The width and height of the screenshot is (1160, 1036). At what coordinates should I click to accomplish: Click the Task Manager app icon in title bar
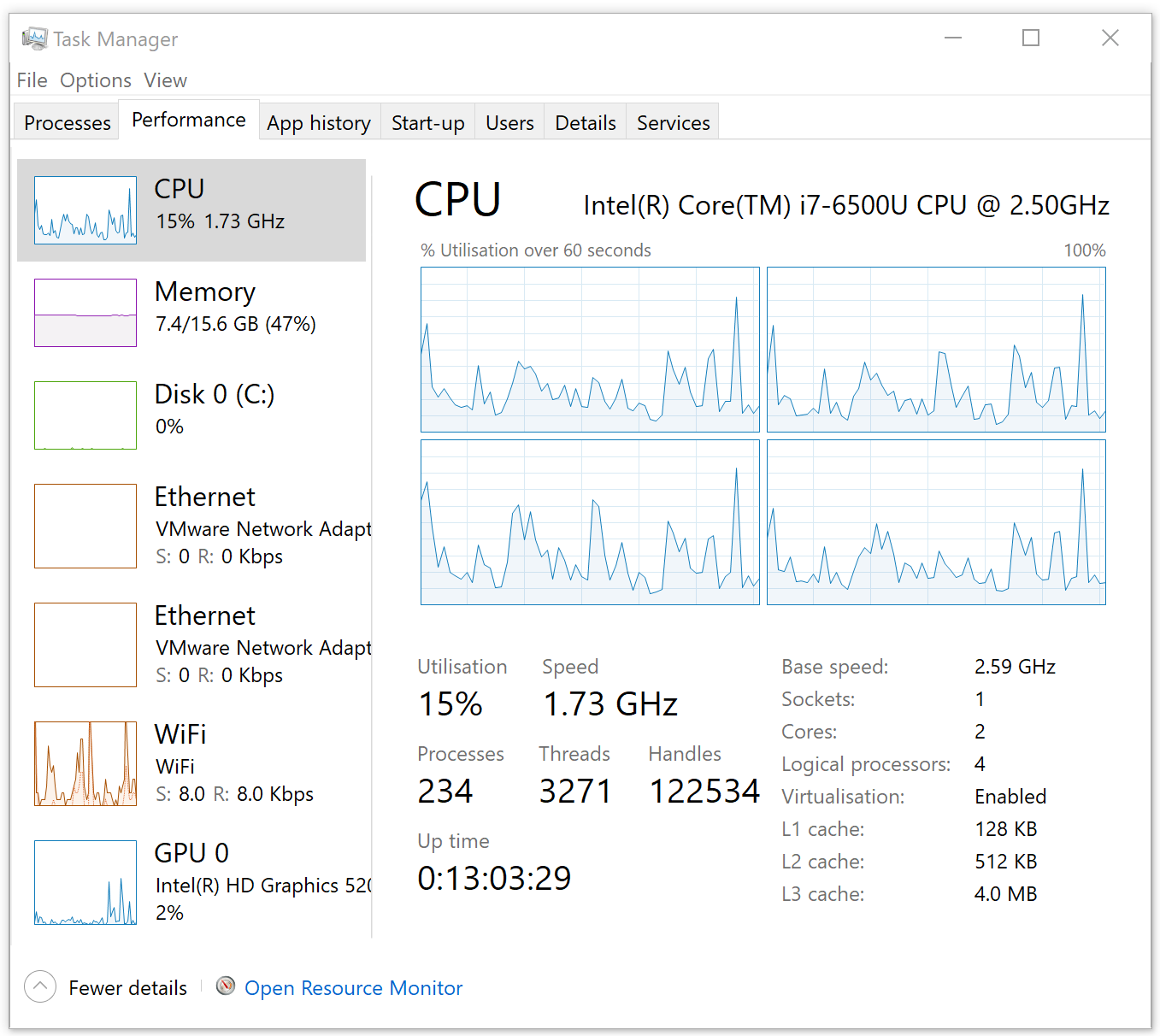pyautogui.click(x=34, y=38)
